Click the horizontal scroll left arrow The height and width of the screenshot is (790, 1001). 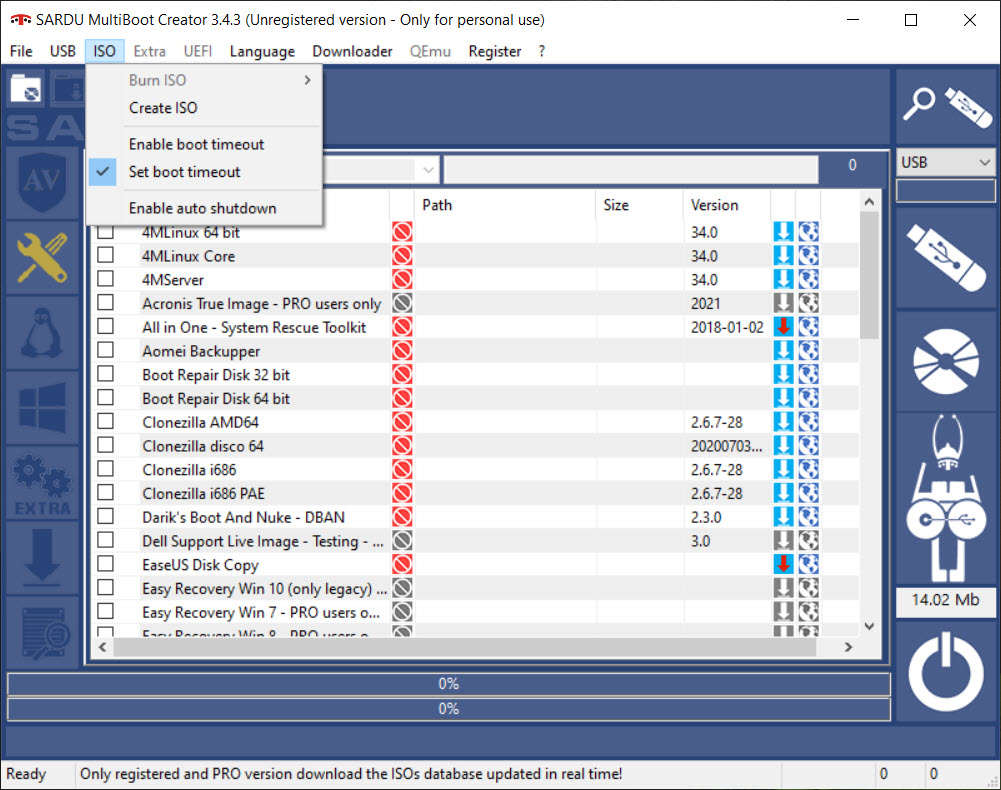[x=103, y=647]
